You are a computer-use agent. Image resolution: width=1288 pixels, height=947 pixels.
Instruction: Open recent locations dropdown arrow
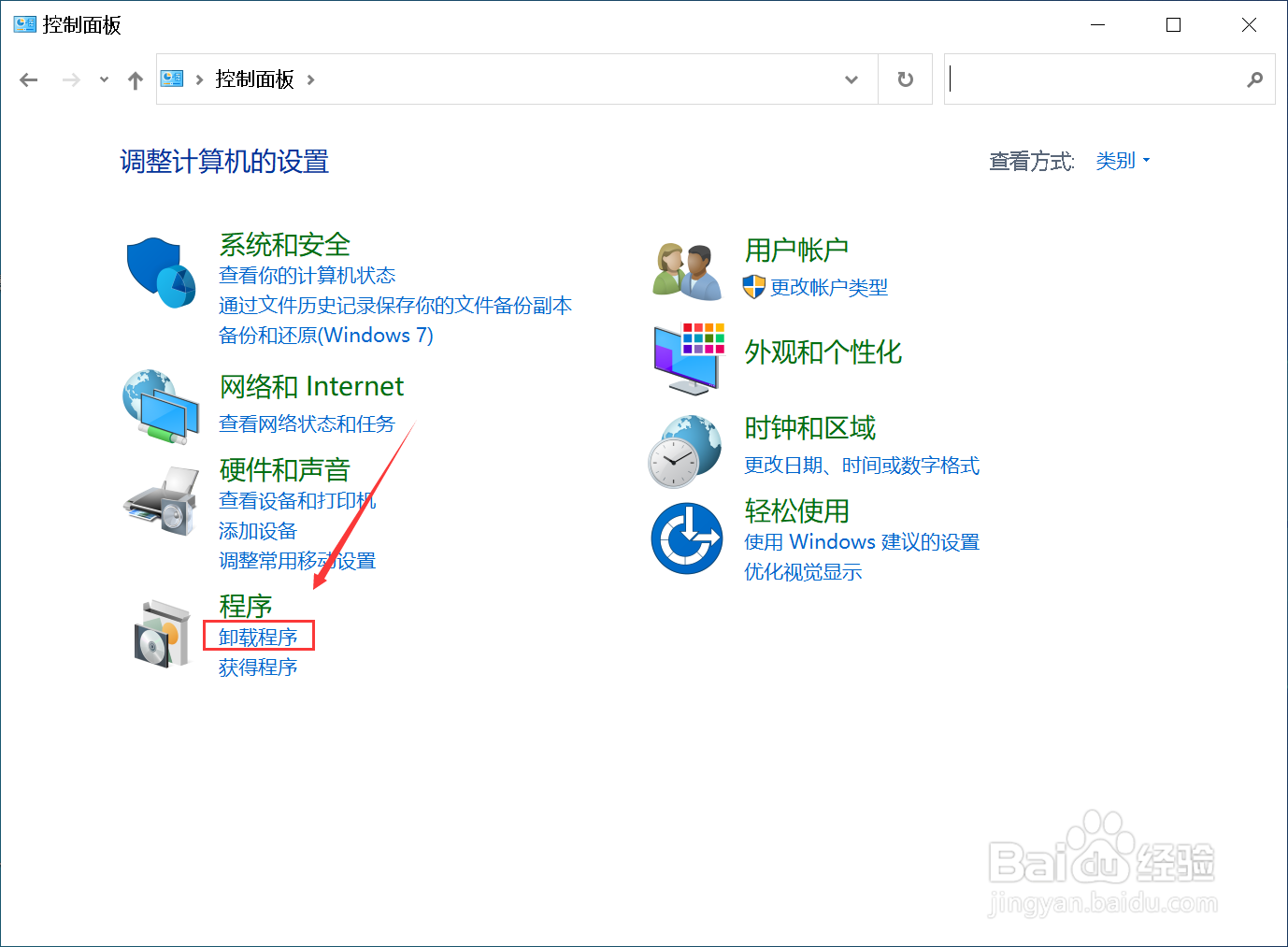(104, 79)
